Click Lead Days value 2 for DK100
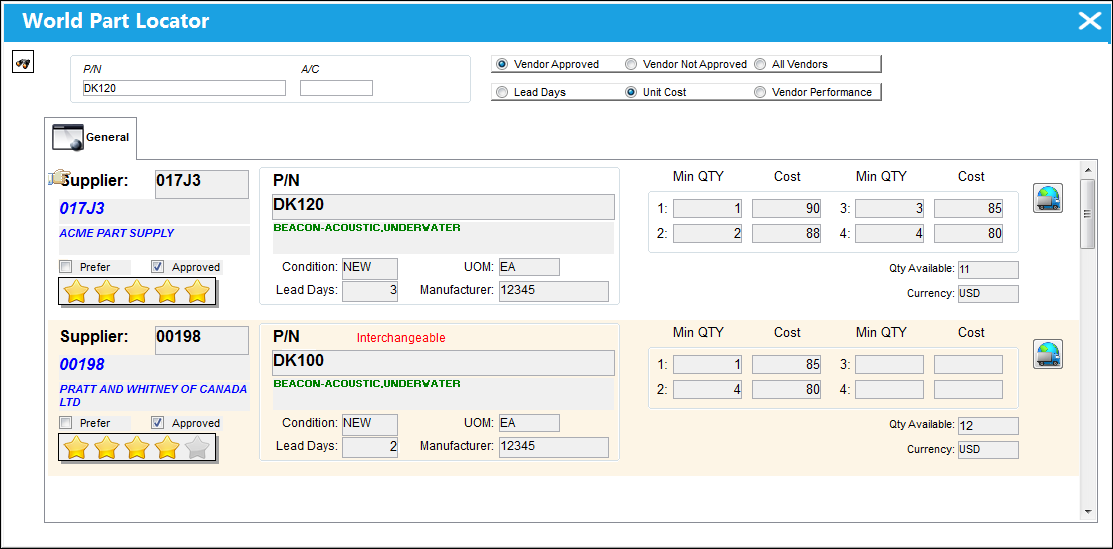 coord(370,447)
